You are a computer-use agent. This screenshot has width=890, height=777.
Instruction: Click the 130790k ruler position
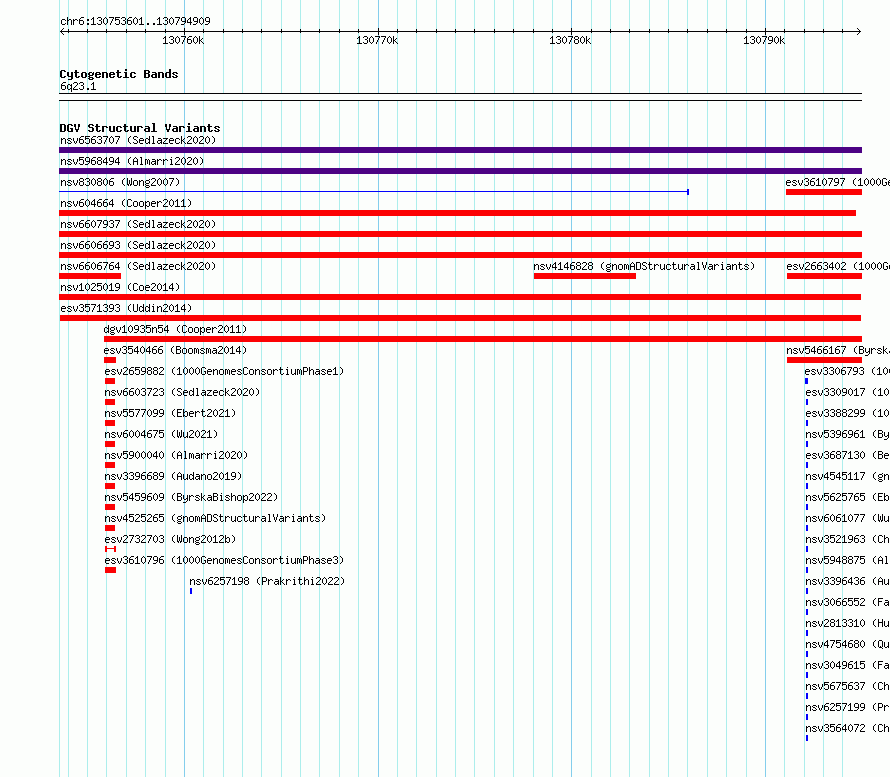(x=764, y=40)
